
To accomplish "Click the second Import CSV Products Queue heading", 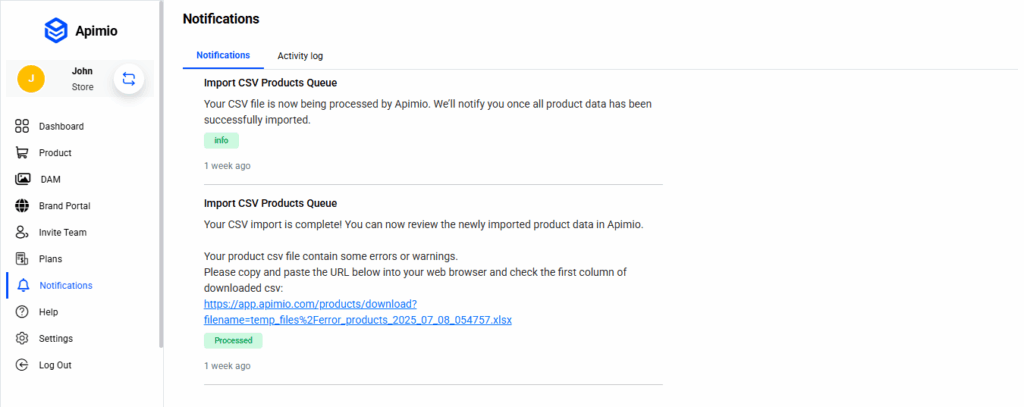I will (x=270, y=203).
